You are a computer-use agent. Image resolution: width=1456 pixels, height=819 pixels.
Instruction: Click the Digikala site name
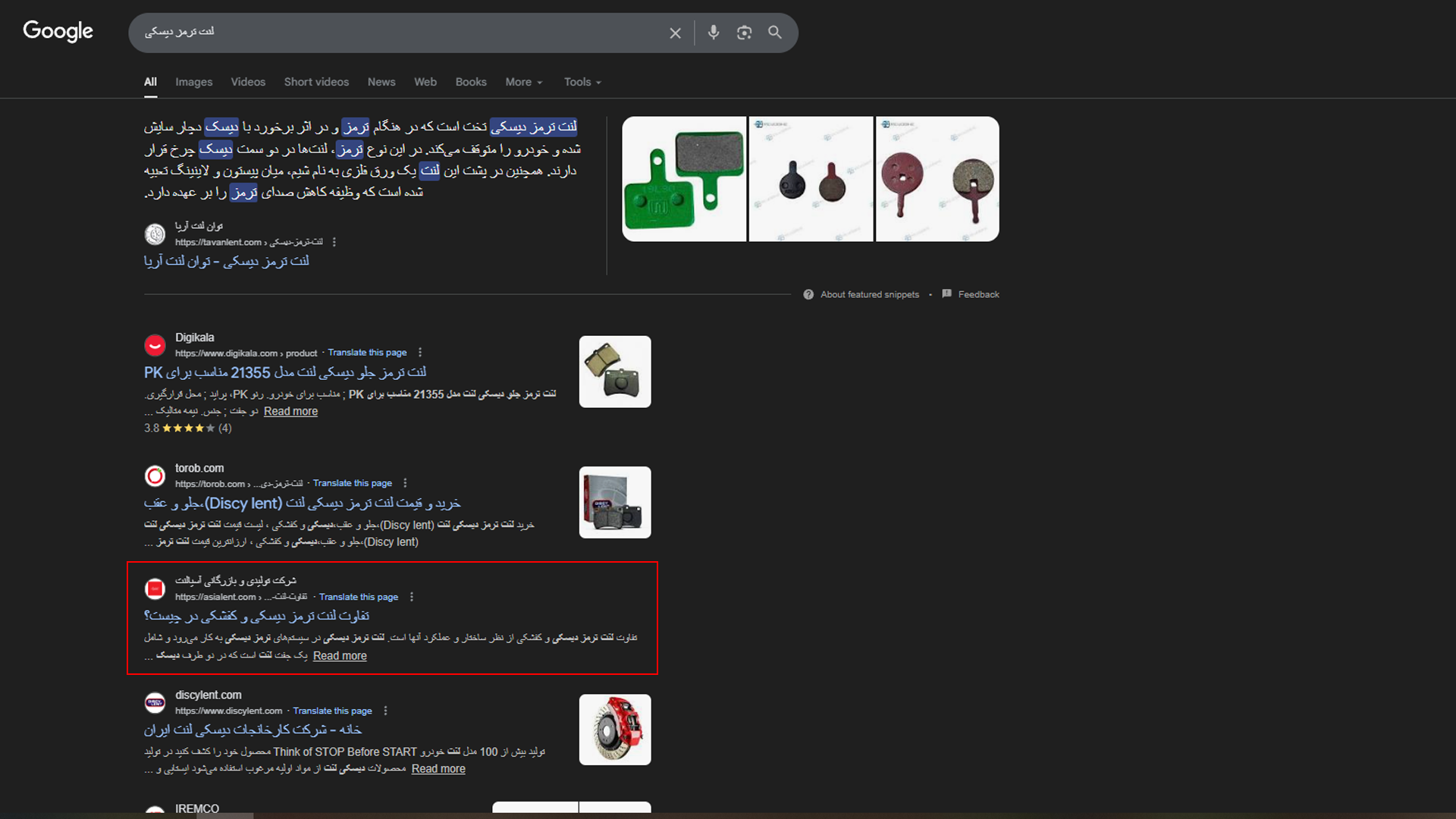click(195, 337)
